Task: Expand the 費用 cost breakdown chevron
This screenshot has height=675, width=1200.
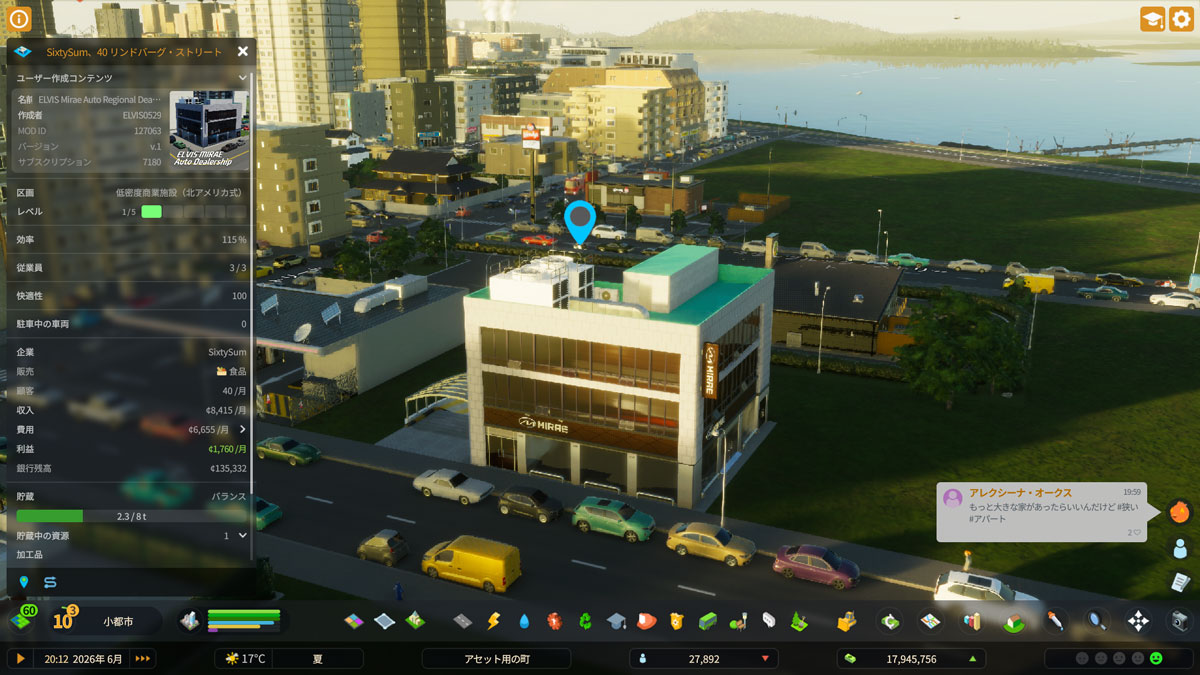Action: 243,430
